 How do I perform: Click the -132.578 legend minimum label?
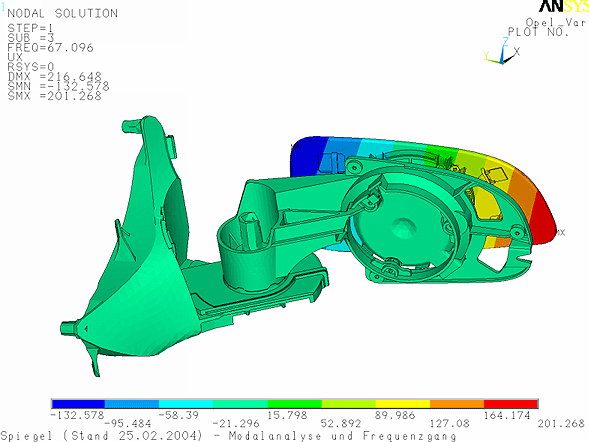77,415
